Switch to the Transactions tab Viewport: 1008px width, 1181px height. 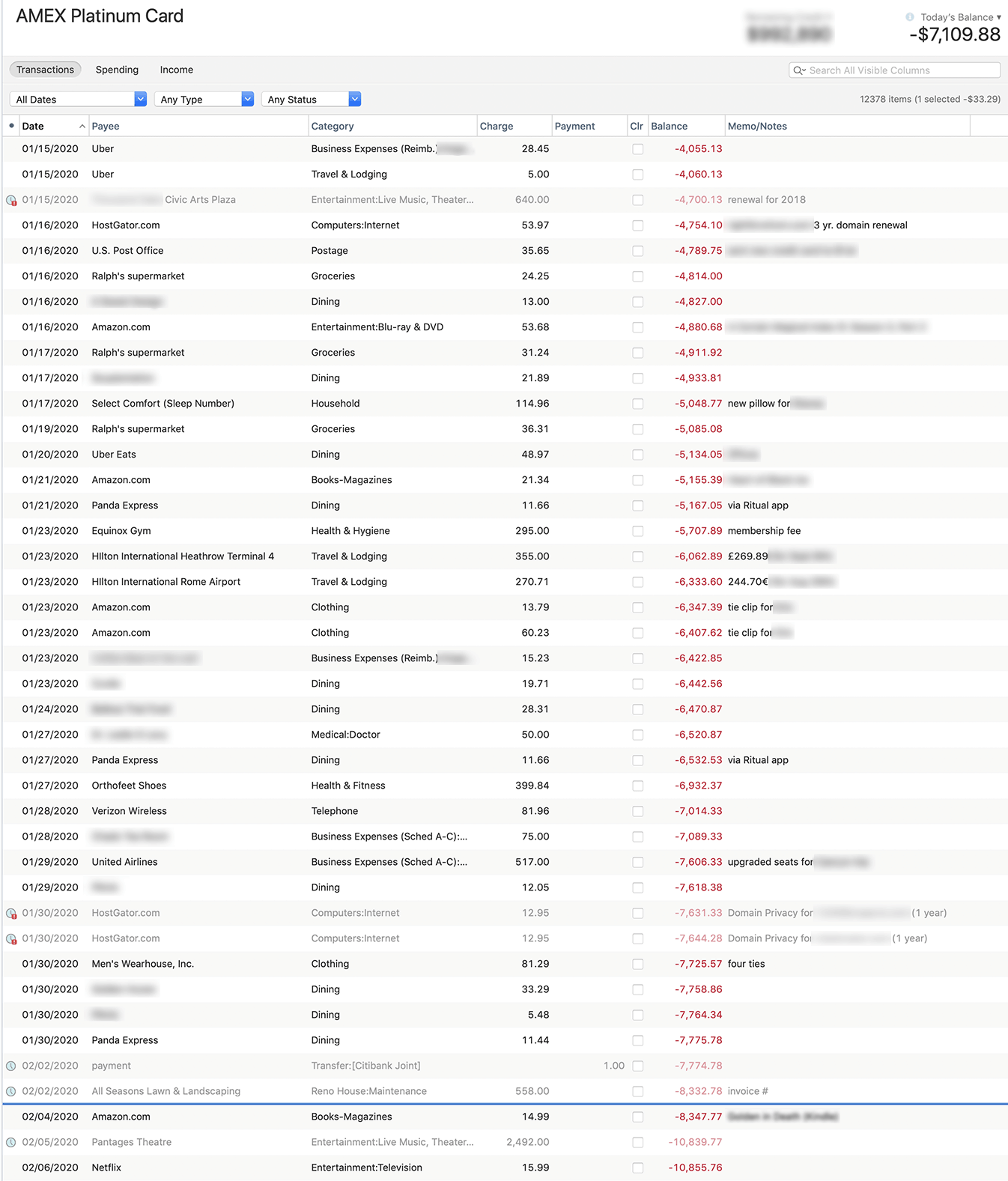[45, 70]
